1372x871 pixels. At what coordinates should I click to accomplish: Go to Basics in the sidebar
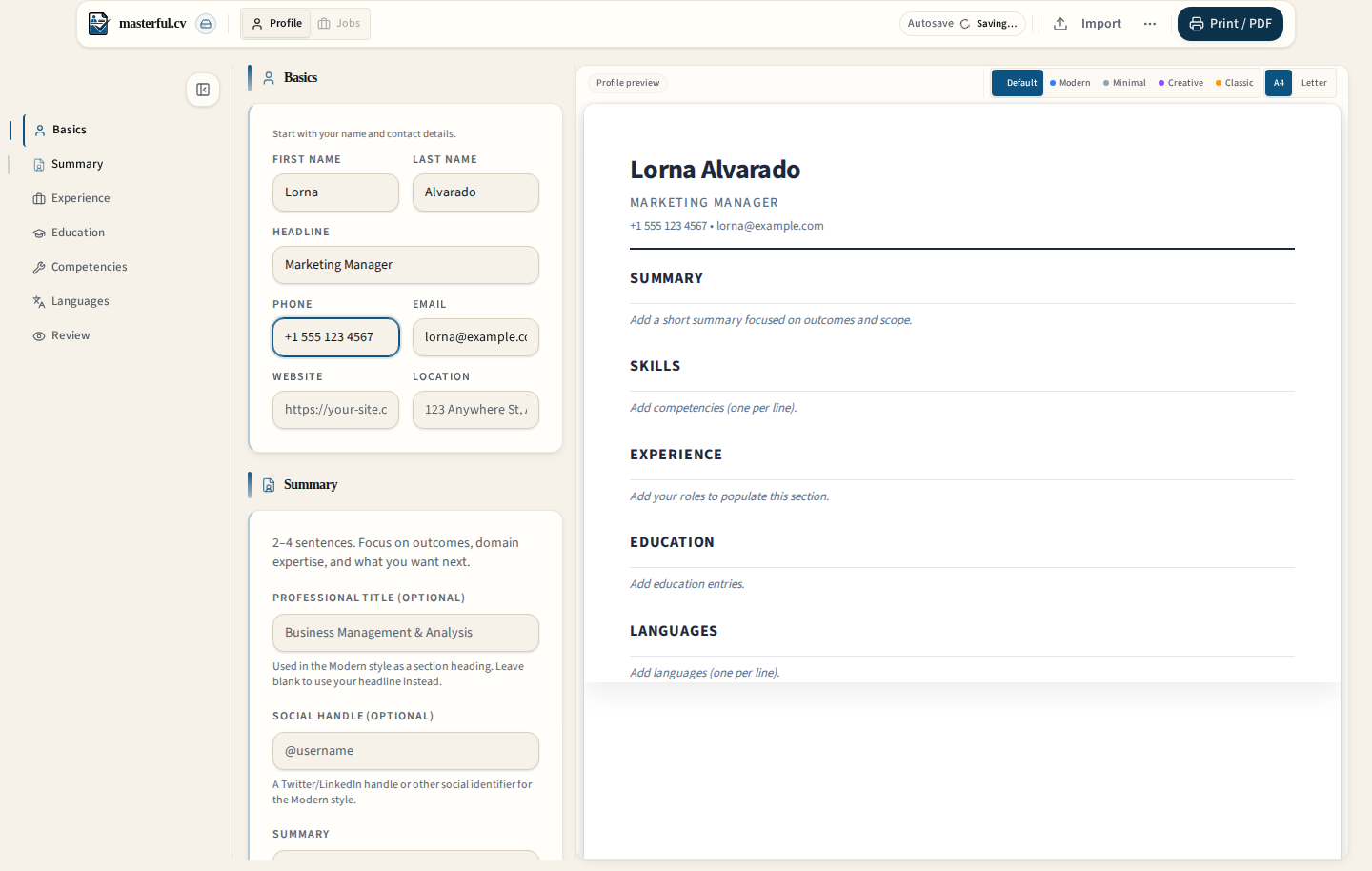click(70, 130)
